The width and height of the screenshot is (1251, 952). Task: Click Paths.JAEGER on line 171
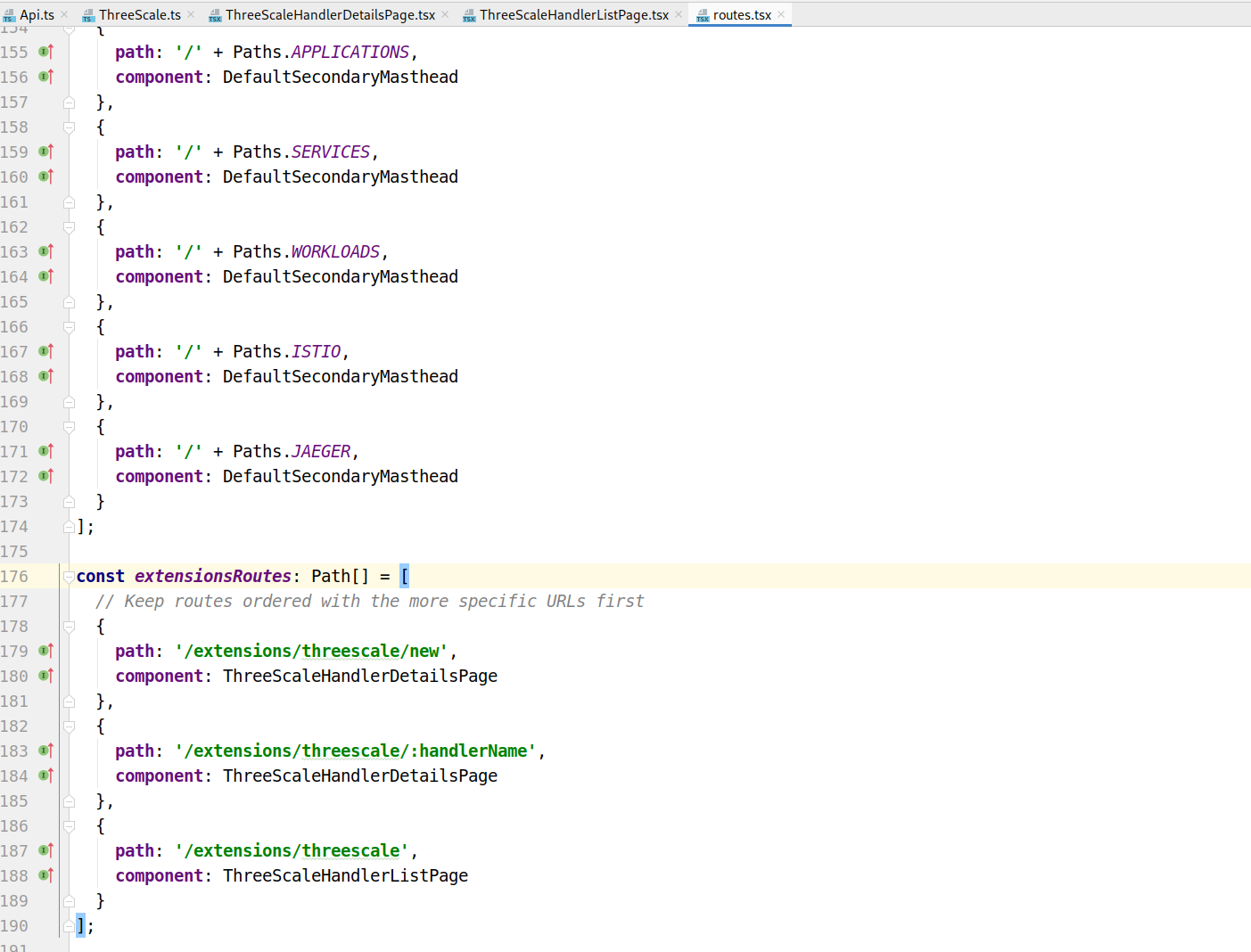tap(292, 451)
